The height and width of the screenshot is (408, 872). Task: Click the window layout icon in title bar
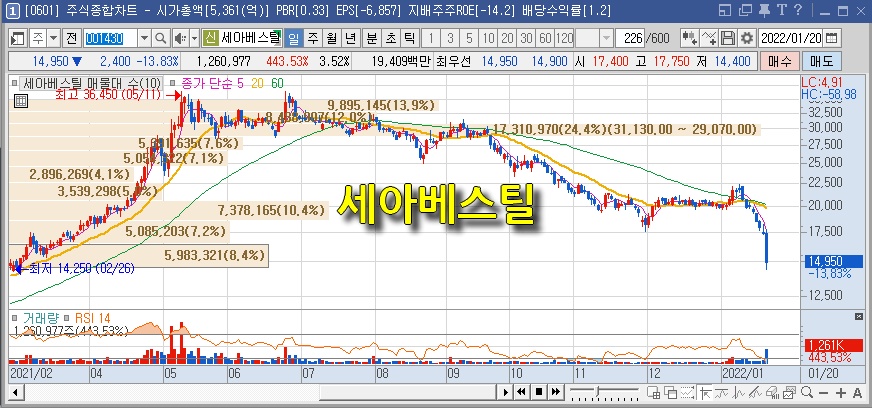[x=725, y=10]
